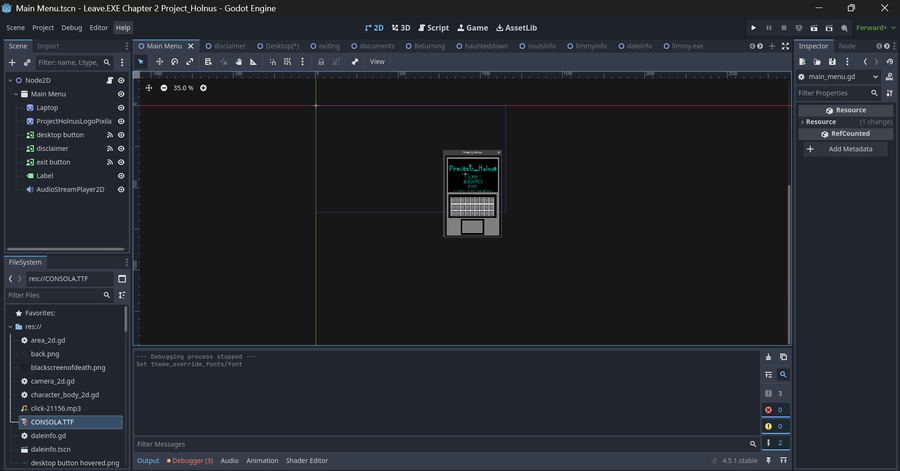This screenshot has width=900, height=471.
Task: Run the project with the play button
Action: coord(753,28)
